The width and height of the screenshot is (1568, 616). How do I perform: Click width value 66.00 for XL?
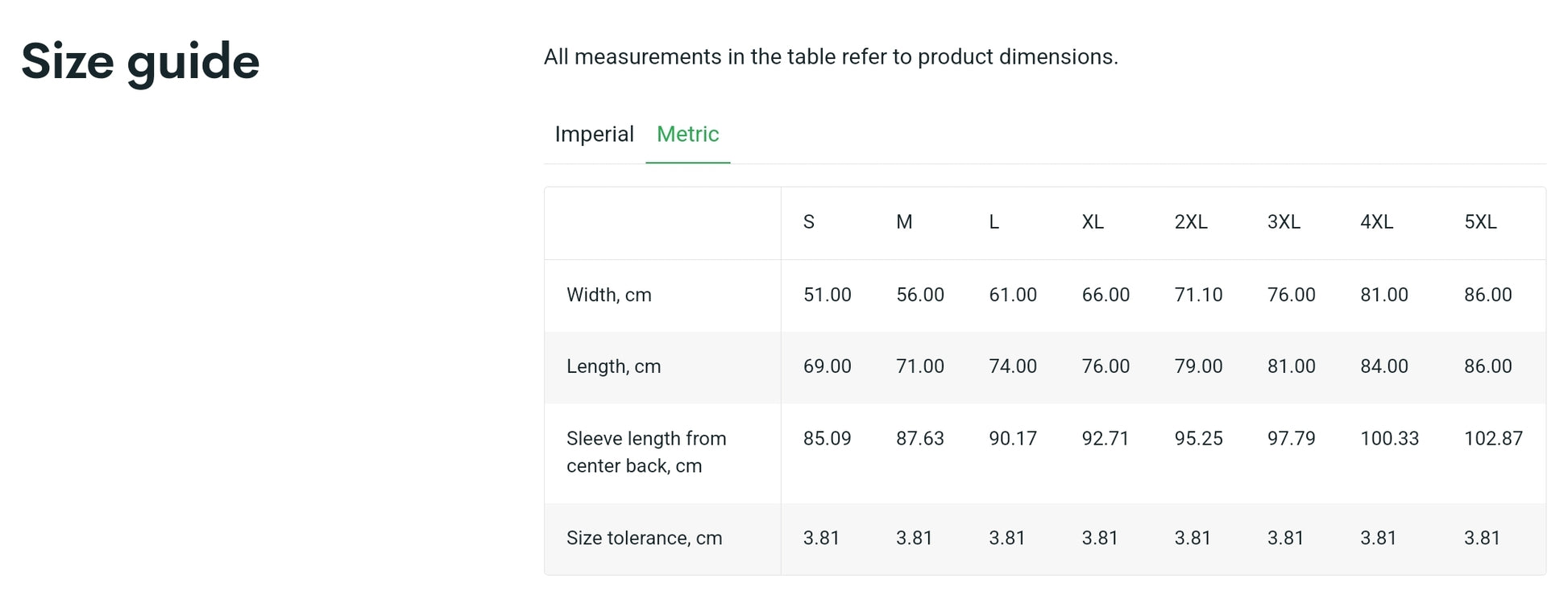(1105, 296)
